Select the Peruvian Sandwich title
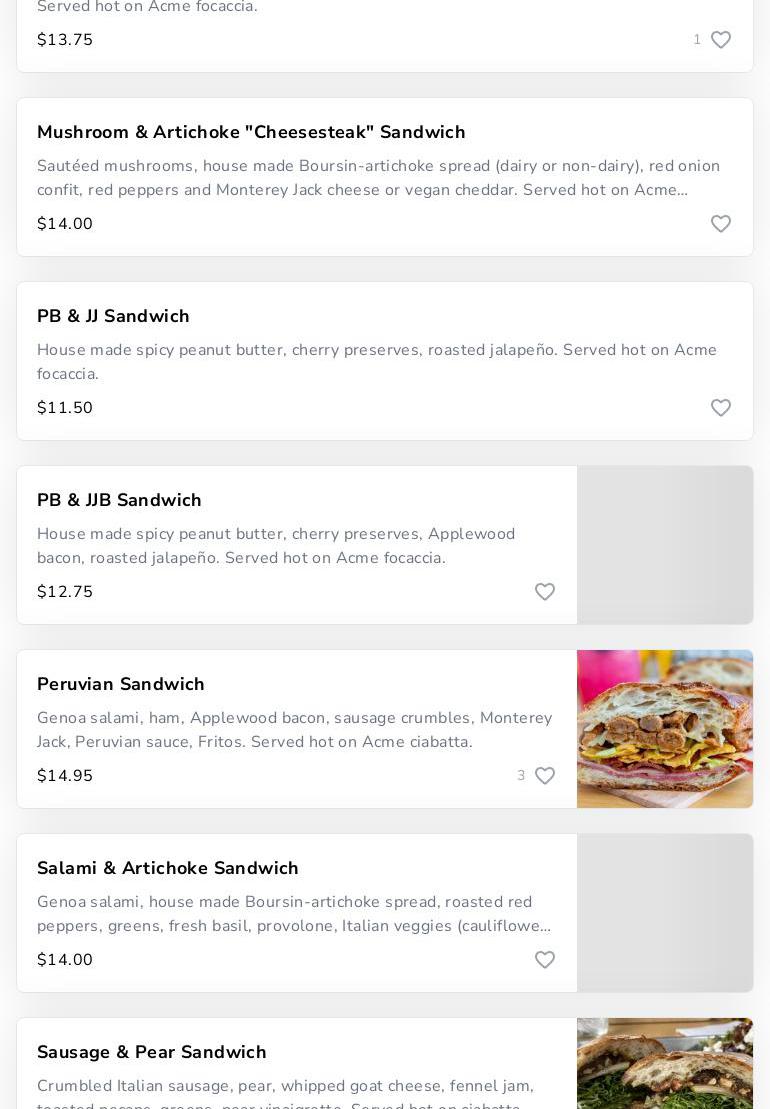 coord(121,684)
